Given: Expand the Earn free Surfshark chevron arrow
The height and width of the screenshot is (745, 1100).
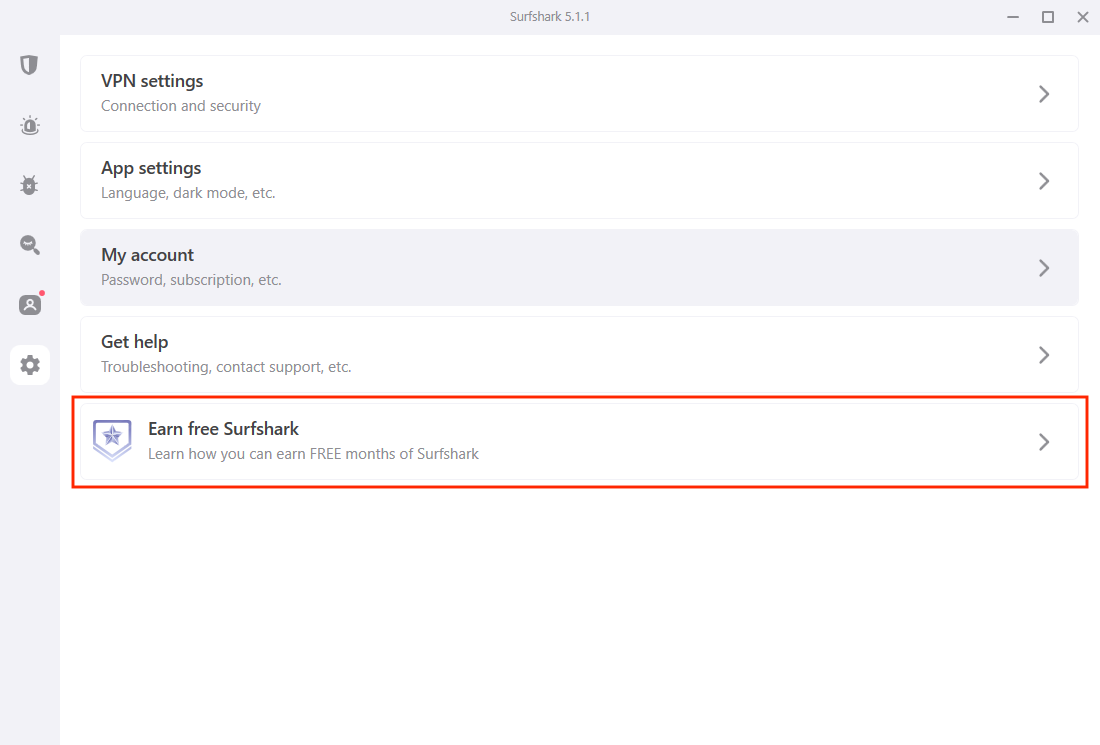Looking at the screenshot, I should [1044, 442].
